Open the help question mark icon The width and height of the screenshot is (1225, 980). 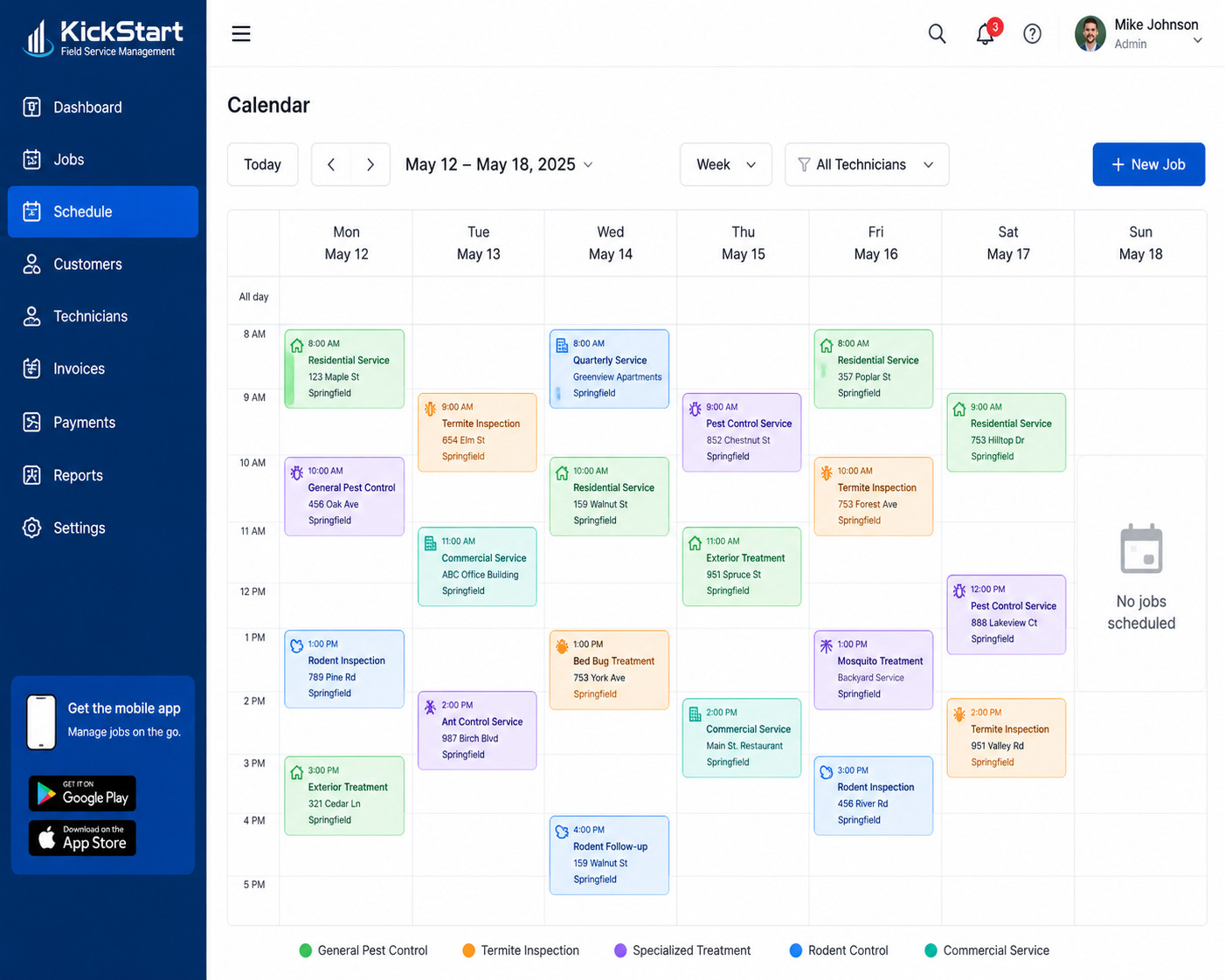pos(1032,34)
